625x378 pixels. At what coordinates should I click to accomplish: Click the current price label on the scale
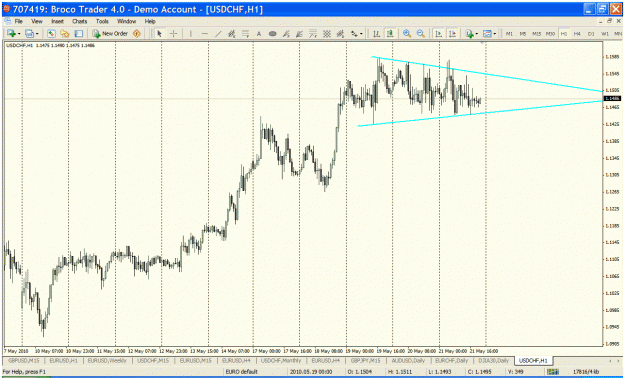612,98
